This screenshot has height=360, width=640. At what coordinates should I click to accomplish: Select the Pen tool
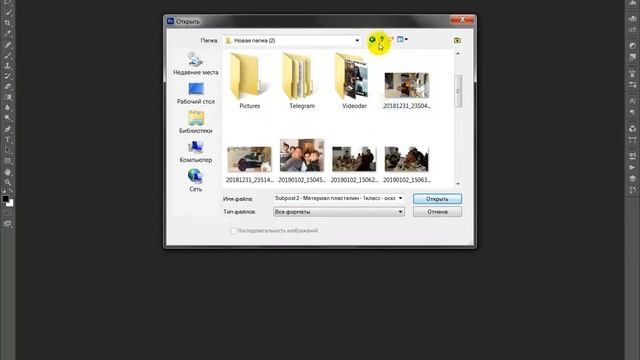[7, 129]
